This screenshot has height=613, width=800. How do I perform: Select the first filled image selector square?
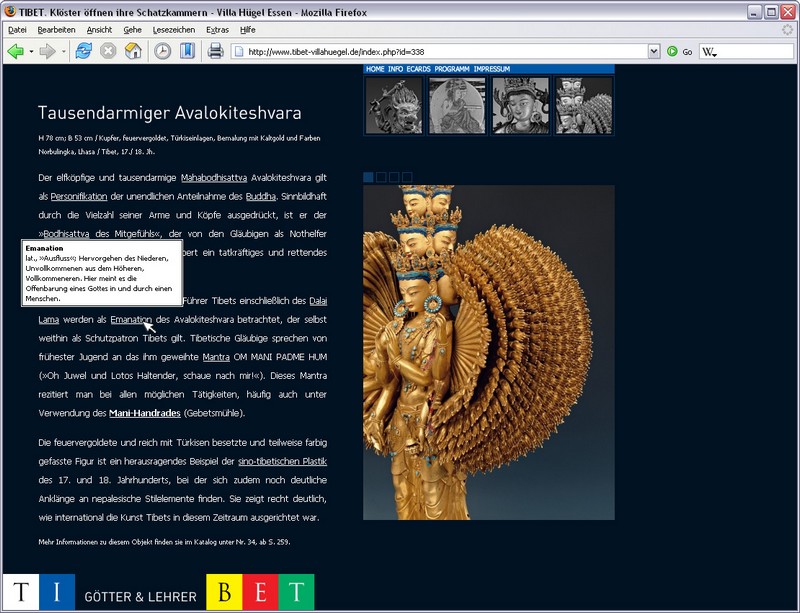[x=368, y=177]
